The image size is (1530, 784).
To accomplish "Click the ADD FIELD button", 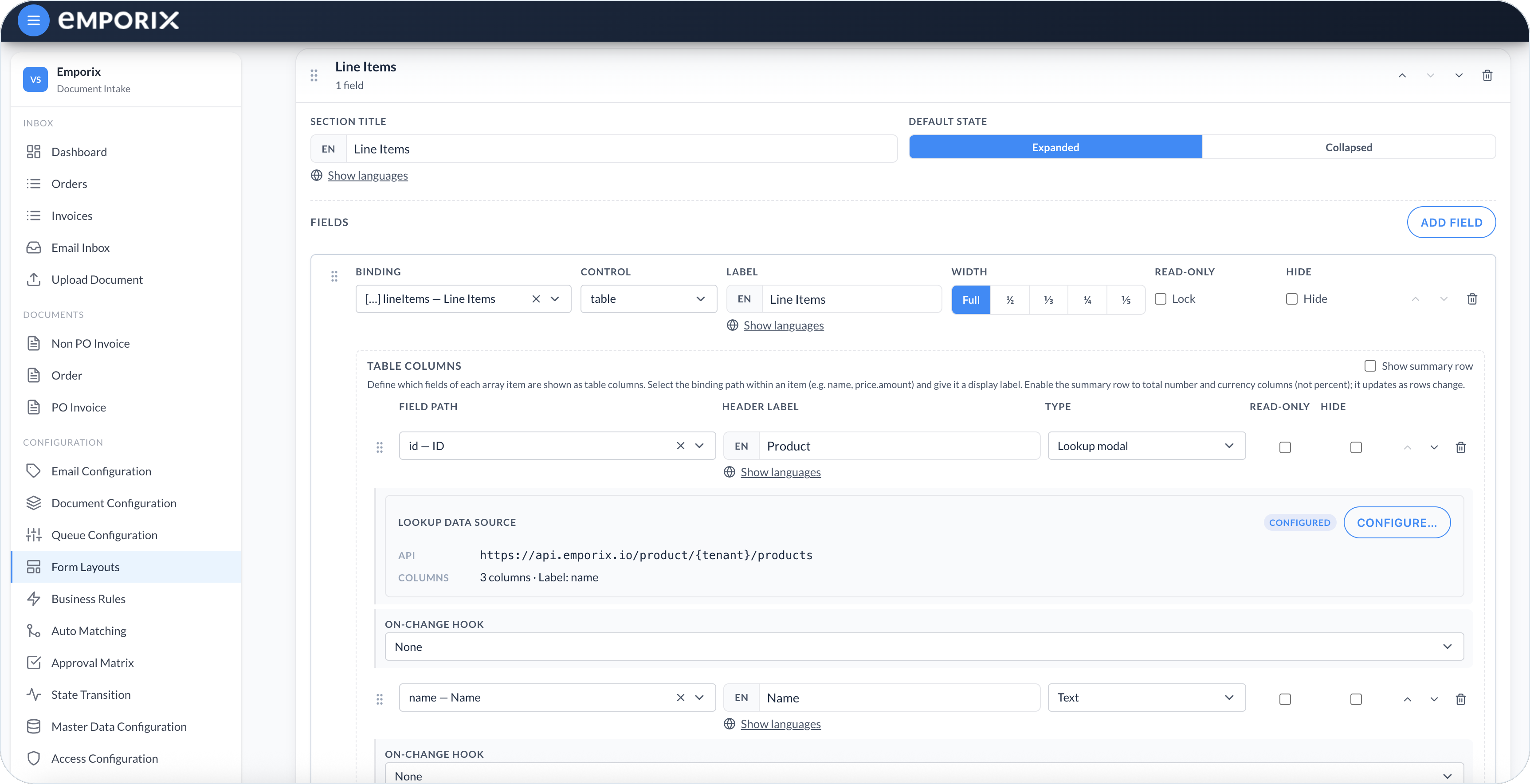I will (x=1451, y=222).
